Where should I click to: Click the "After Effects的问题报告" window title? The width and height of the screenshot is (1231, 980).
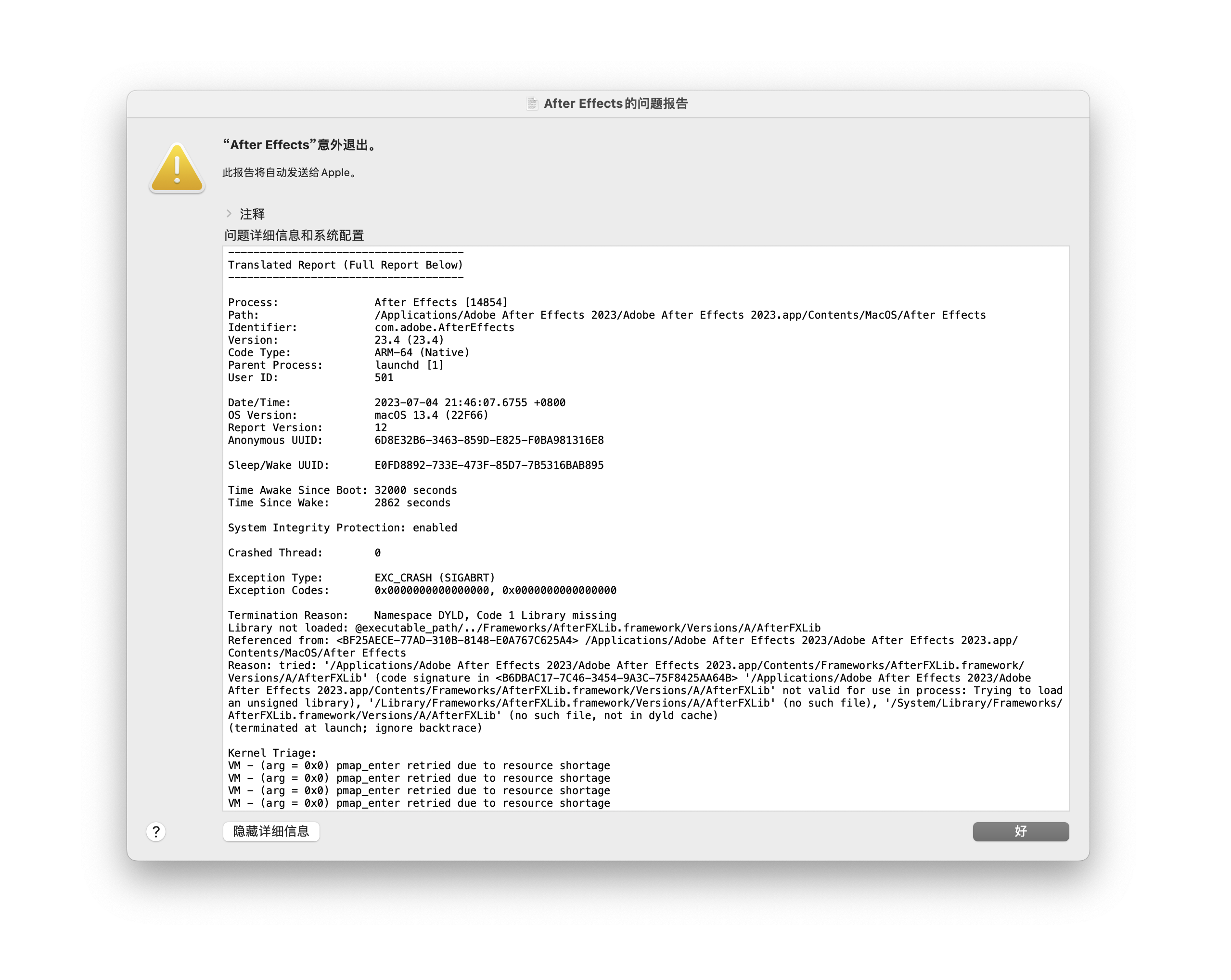tap(615, 103)
